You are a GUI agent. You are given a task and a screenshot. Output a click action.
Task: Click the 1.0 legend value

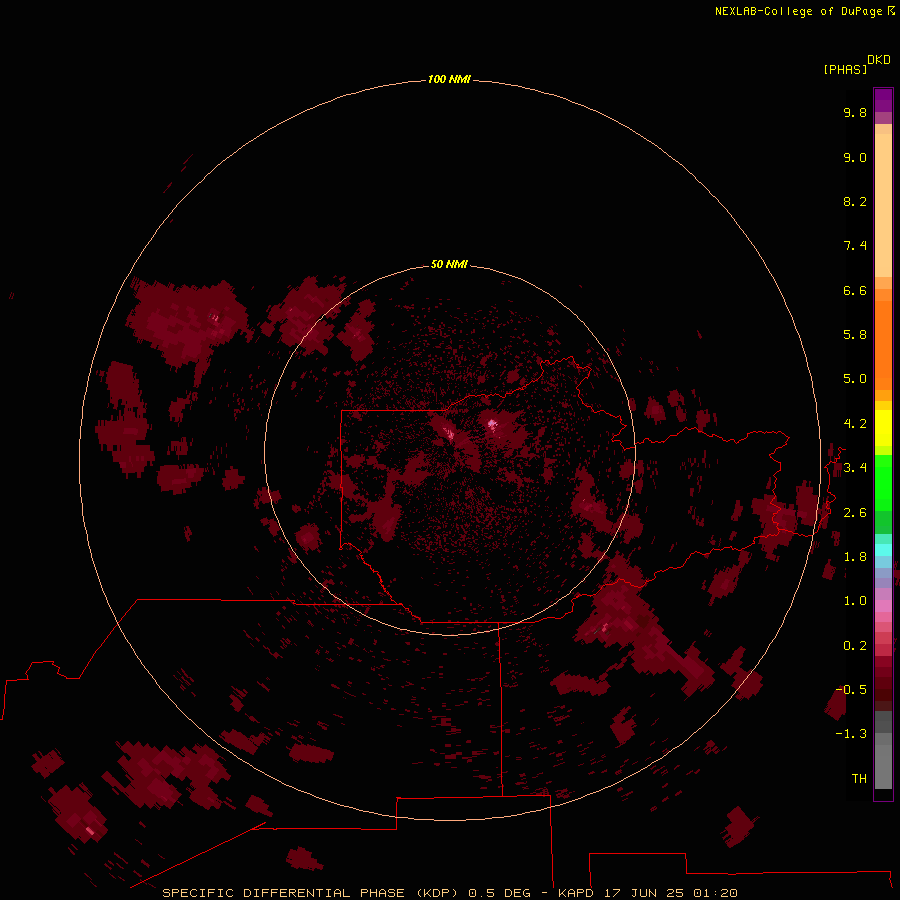855,601
